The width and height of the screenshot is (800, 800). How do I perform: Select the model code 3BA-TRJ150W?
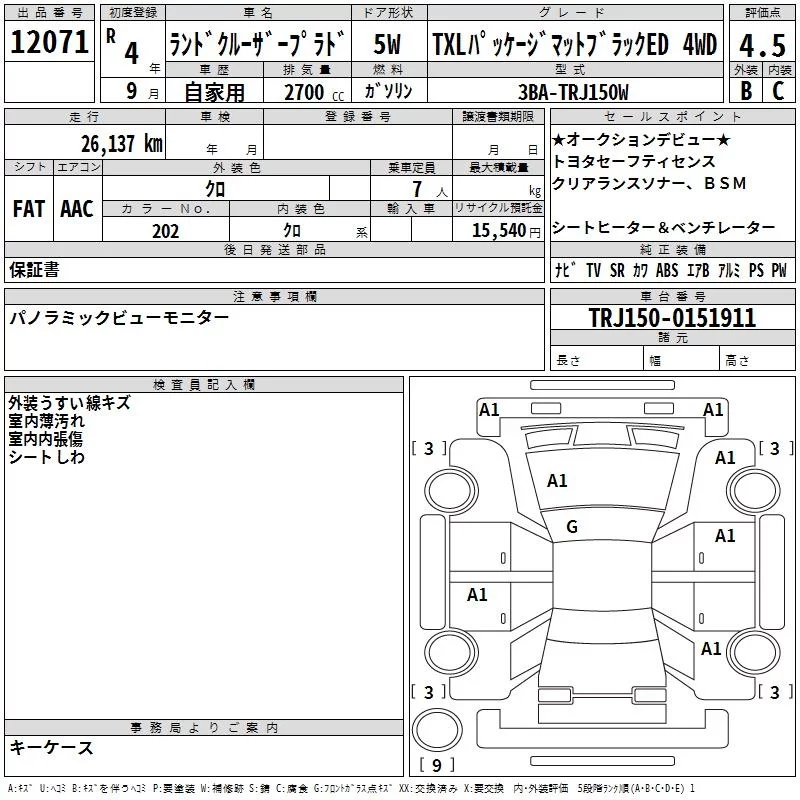point(573,92)
